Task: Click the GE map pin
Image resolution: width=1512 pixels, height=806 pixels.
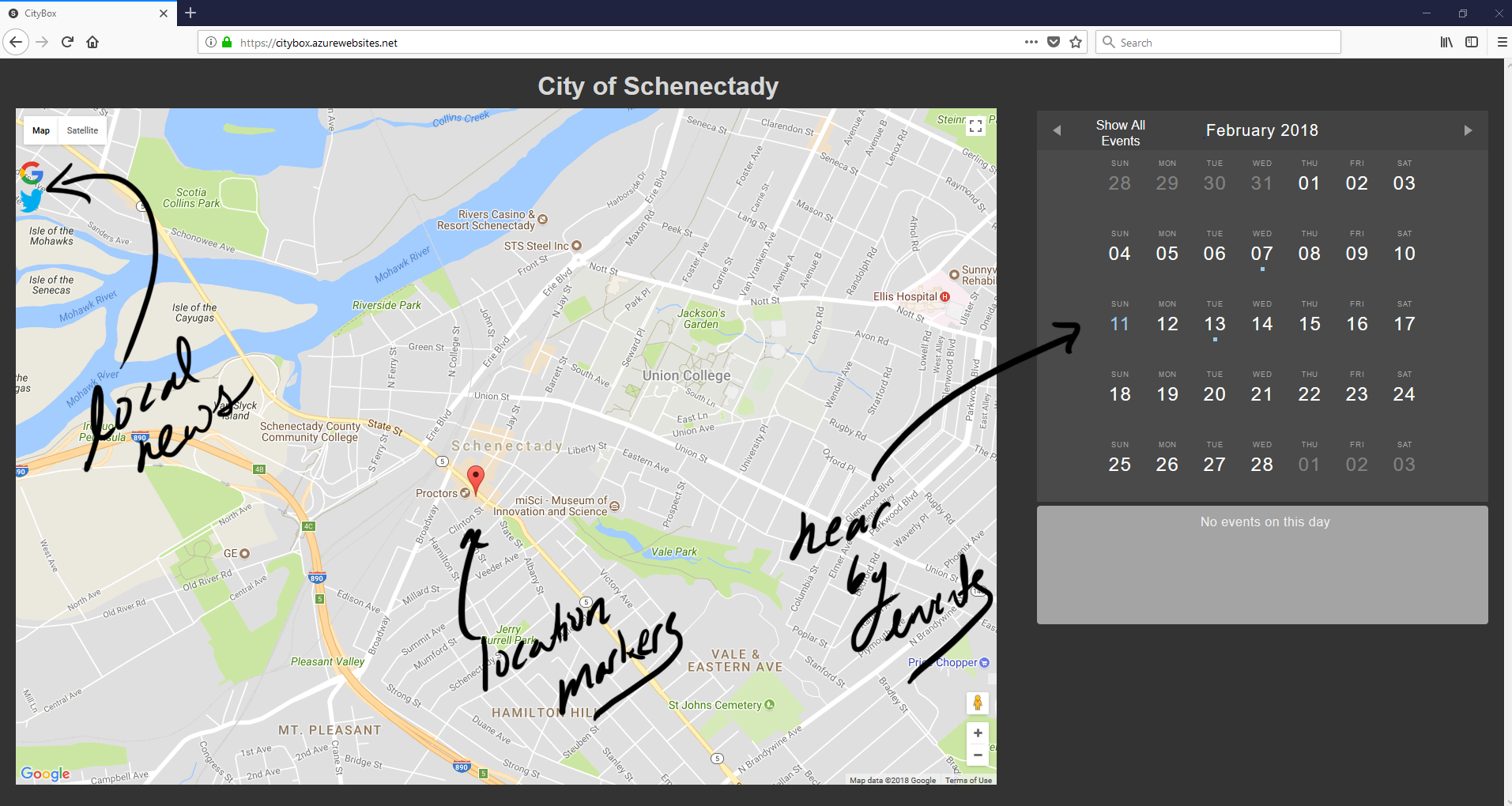Action: click(244, 554)
